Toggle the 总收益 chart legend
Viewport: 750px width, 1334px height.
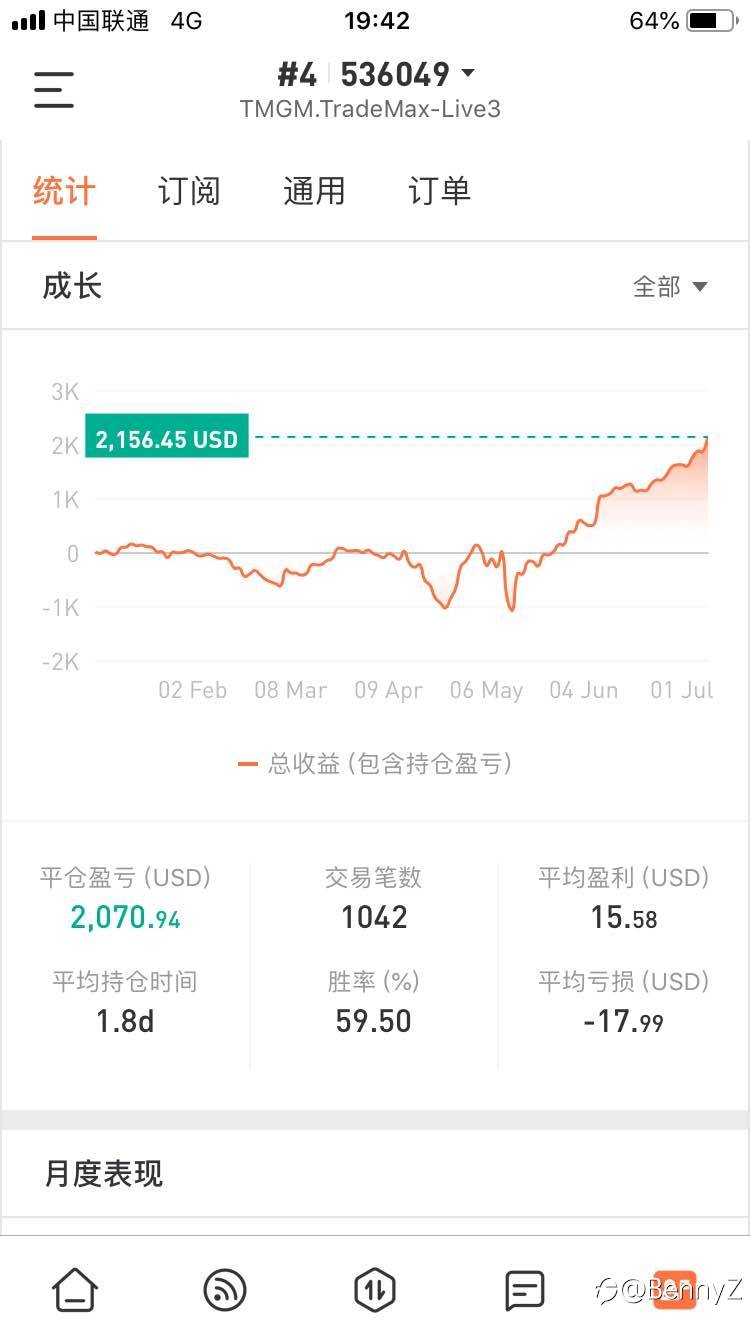(x=375, y=764)
